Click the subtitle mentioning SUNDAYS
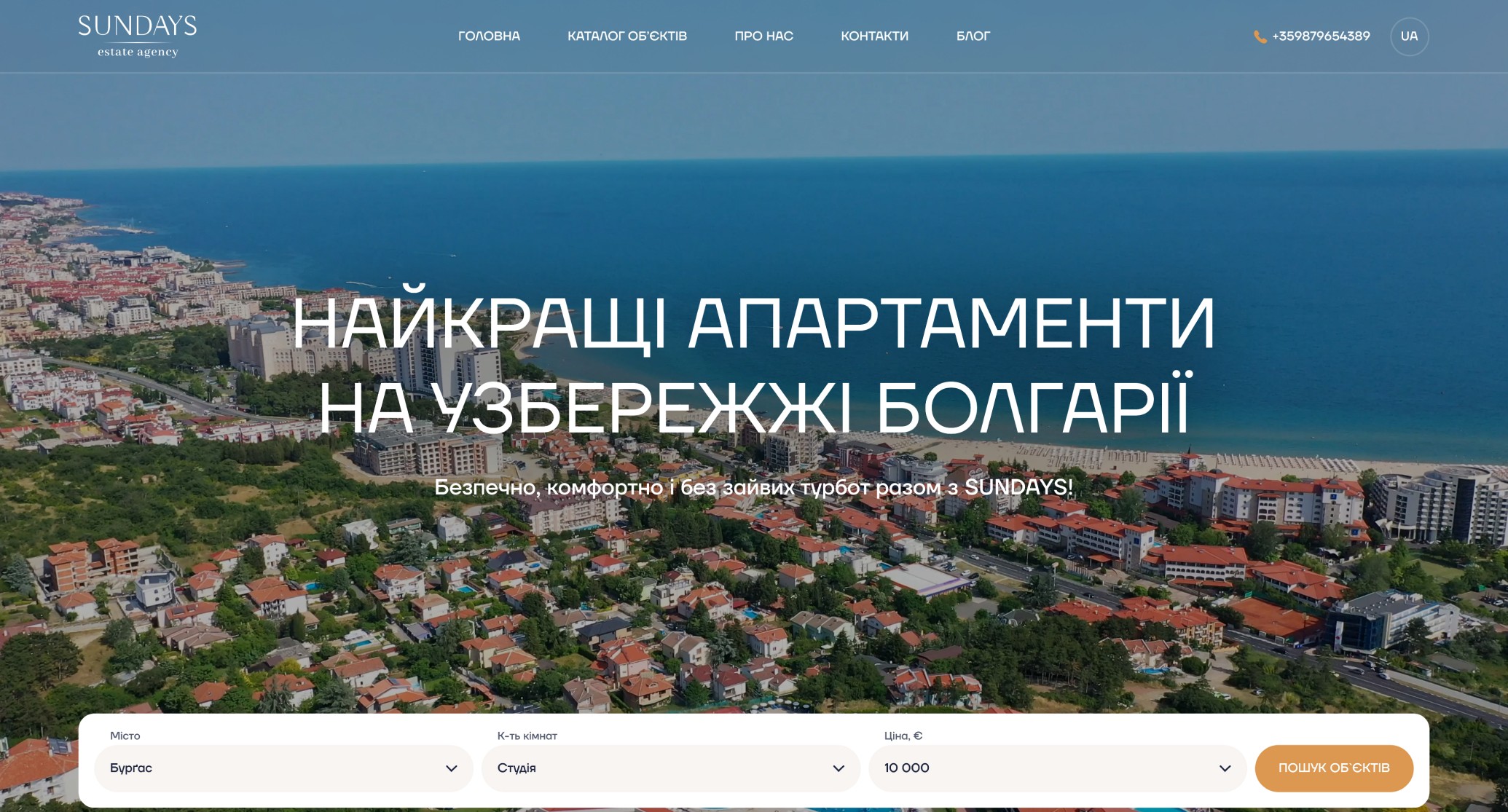The image size is (1508, 812). click(754, 487)
